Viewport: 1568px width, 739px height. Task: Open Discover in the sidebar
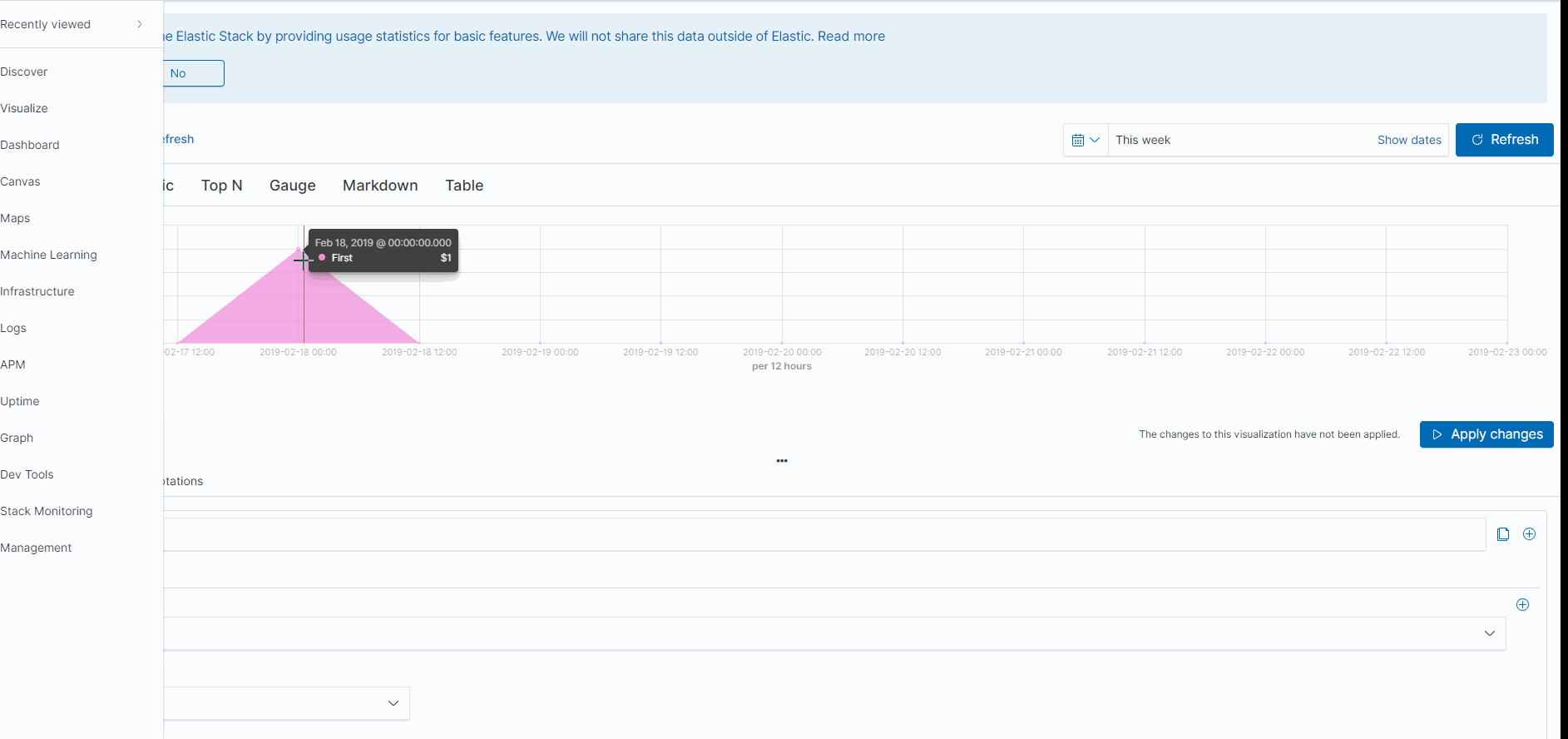tap(24, 72)
